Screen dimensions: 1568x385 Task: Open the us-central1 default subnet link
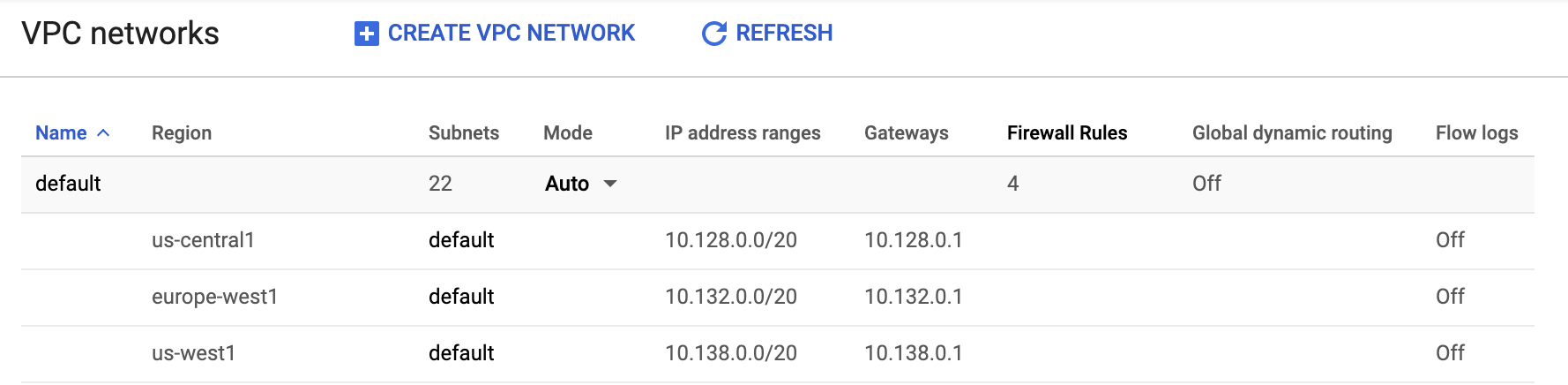[461, 240]
